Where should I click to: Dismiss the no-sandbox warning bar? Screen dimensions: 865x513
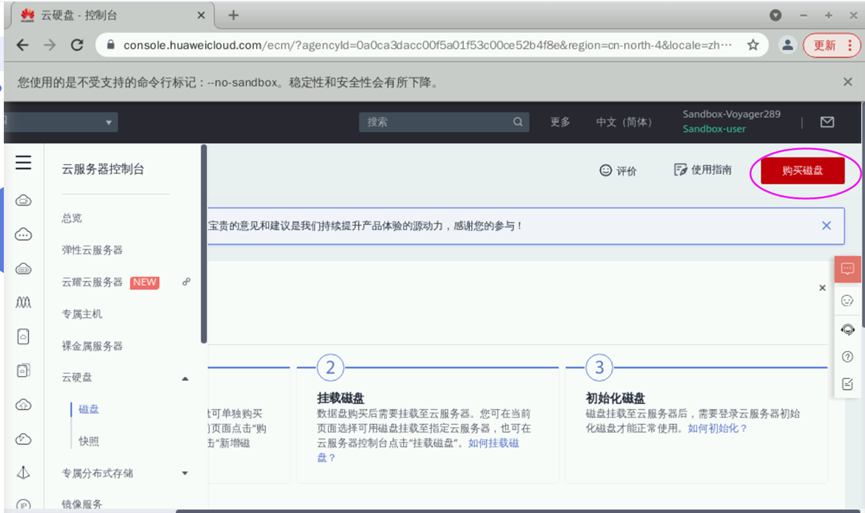[848, 82]
